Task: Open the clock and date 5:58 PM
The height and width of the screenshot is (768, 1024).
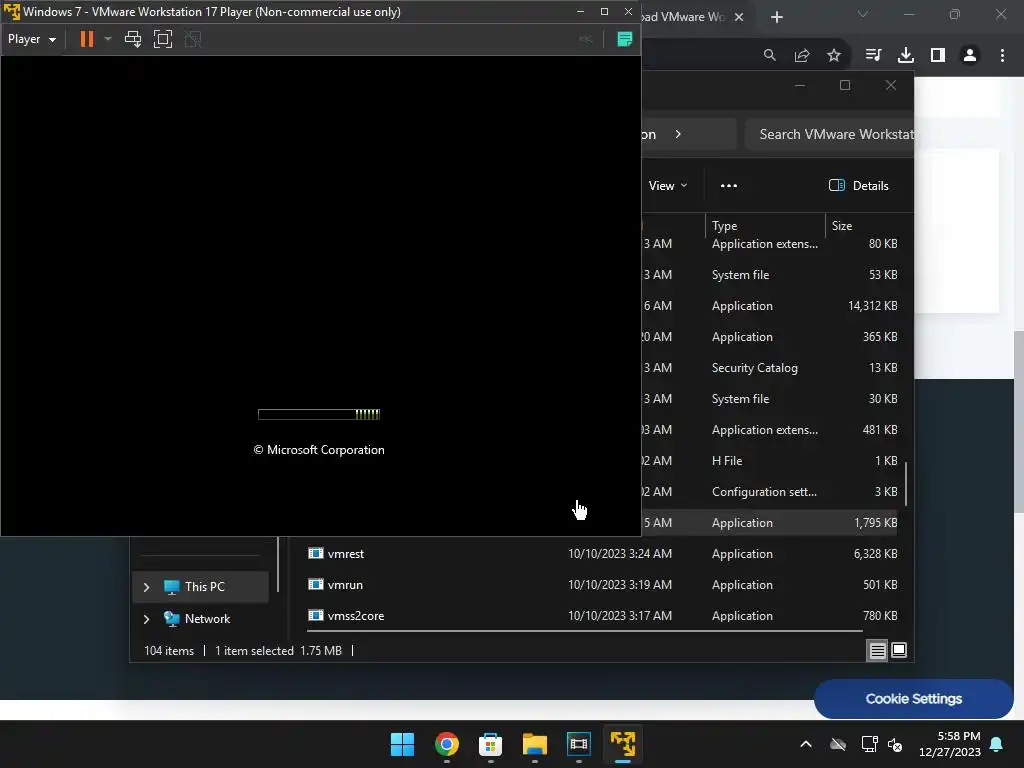Action: pyautogui.click(x=950, y=744)
